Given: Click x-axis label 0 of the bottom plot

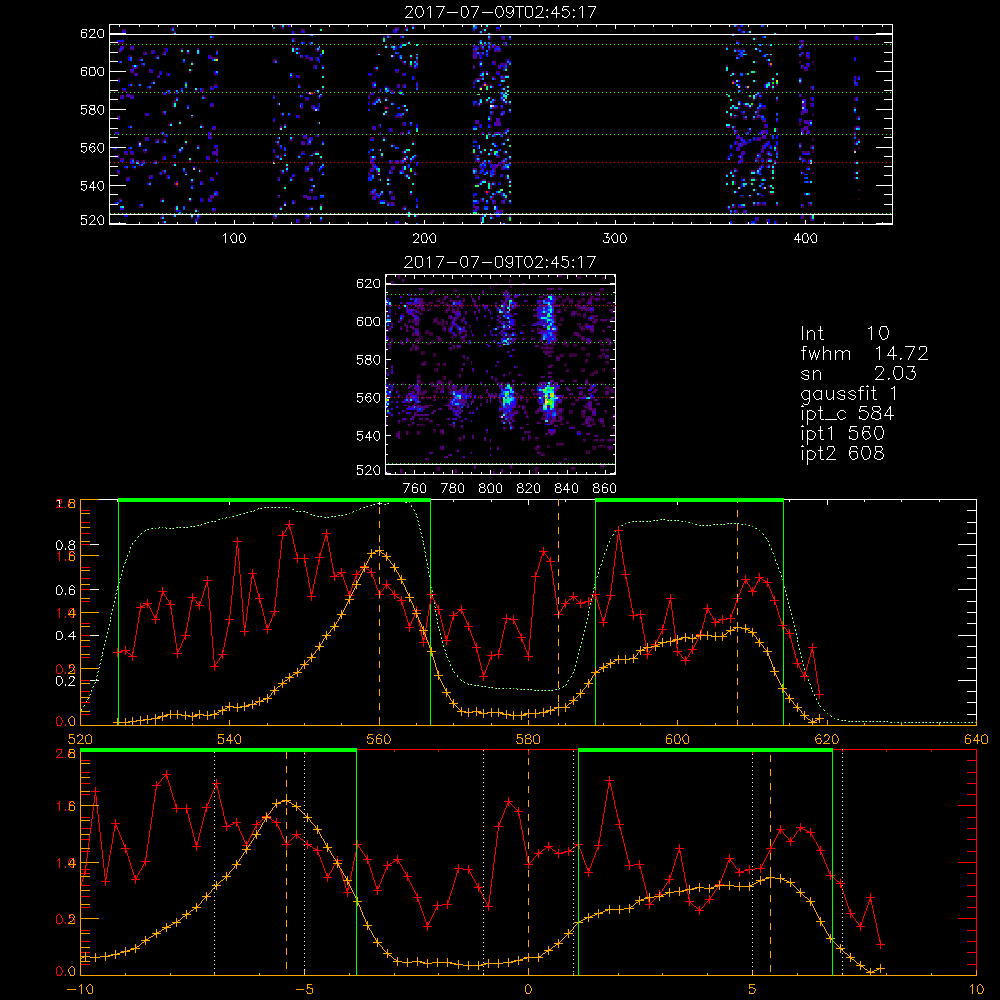Looking at the screenshot, I should (528, 989).
